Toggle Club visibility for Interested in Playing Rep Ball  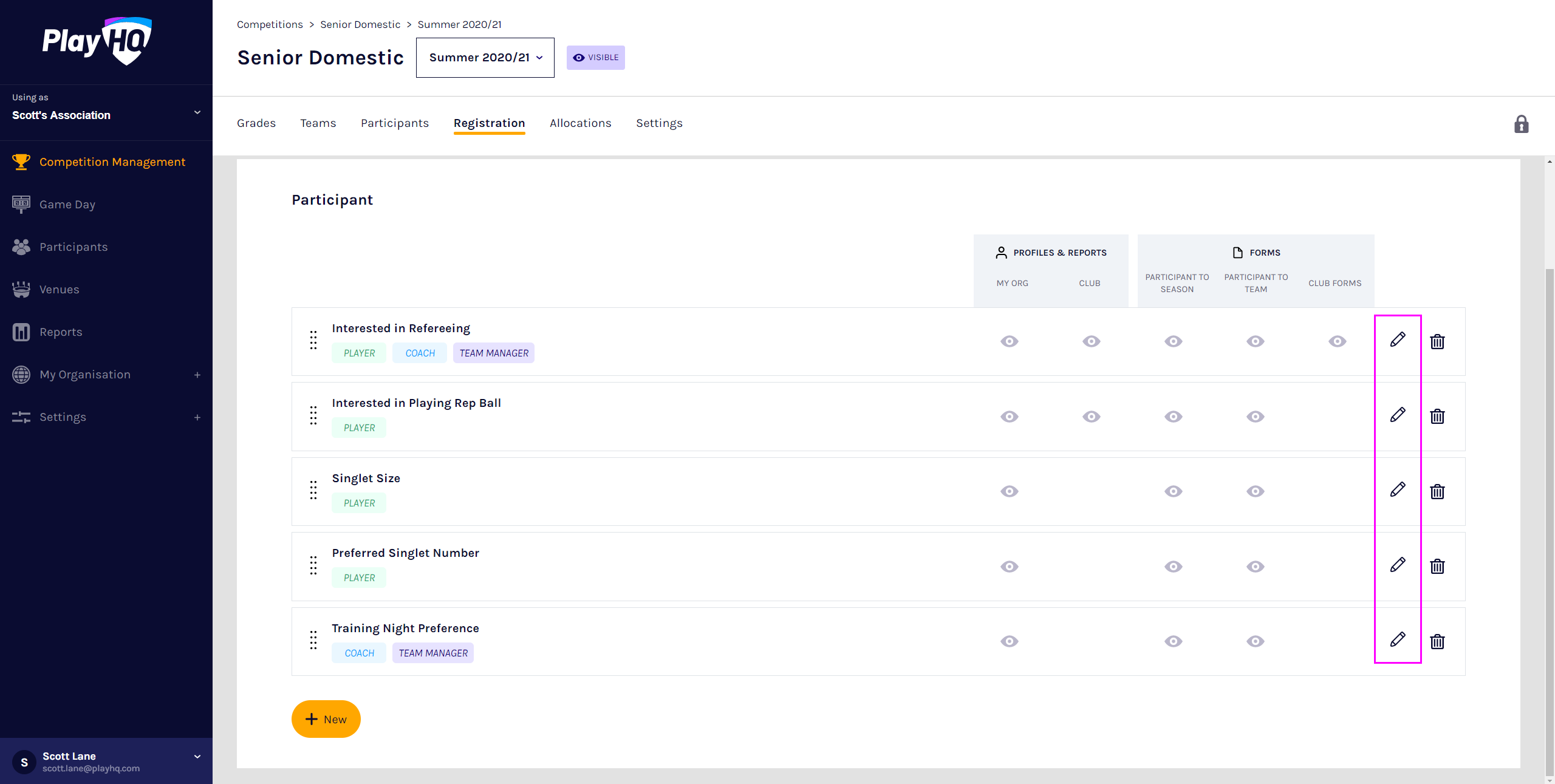click(x=1092, y=417)
